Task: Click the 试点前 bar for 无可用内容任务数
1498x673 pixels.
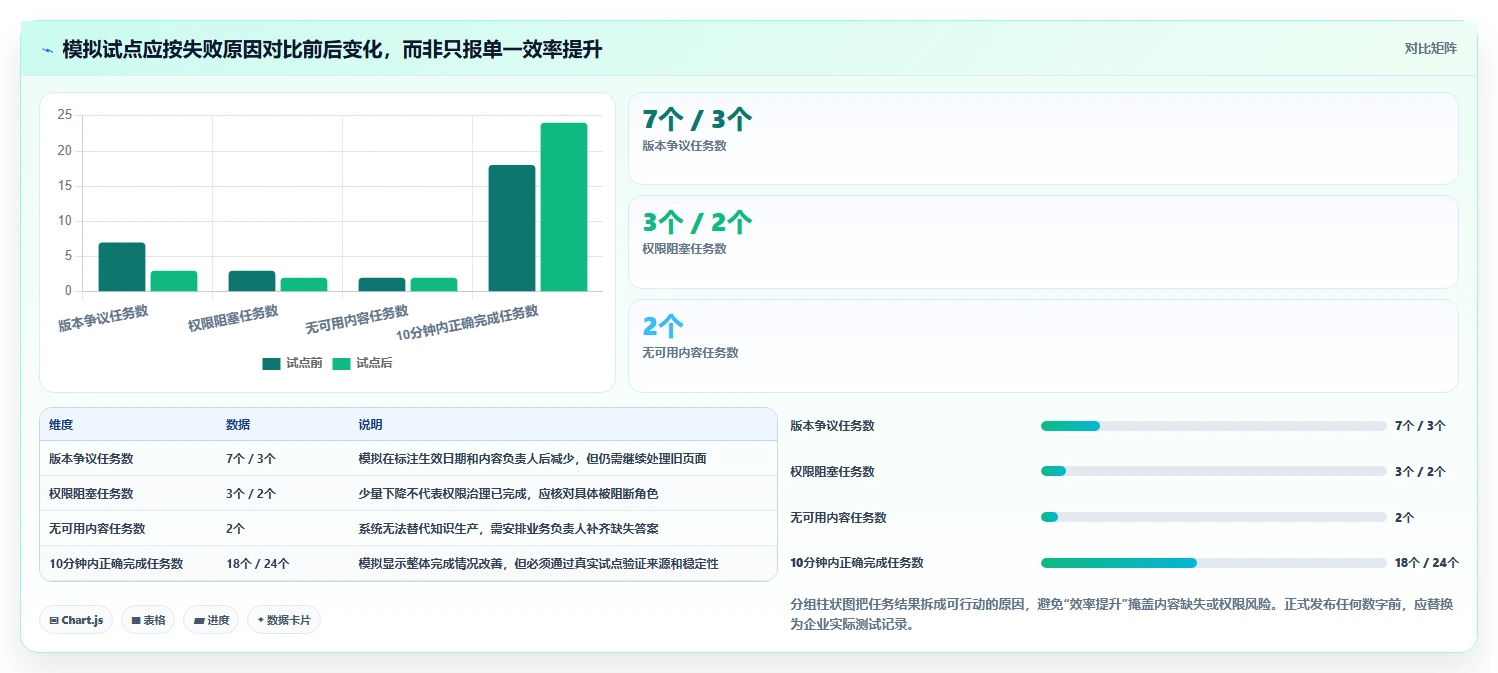Action: 382,285
